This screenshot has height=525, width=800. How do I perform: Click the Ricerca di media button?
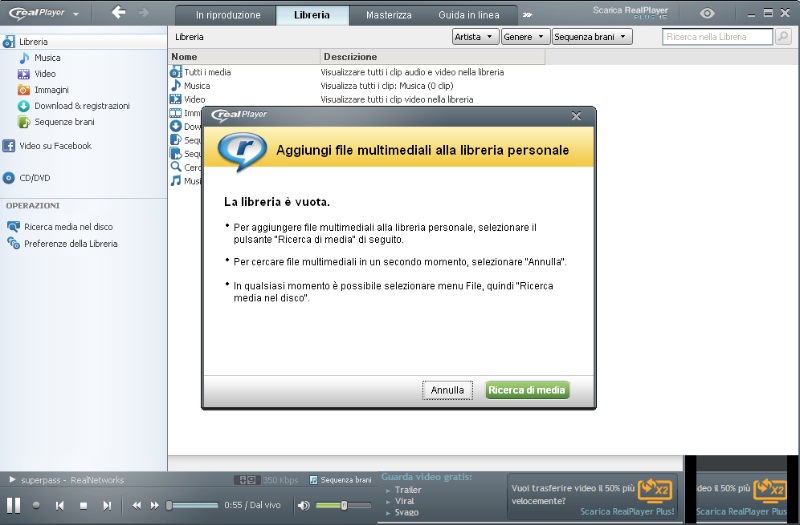click(527, 390)
